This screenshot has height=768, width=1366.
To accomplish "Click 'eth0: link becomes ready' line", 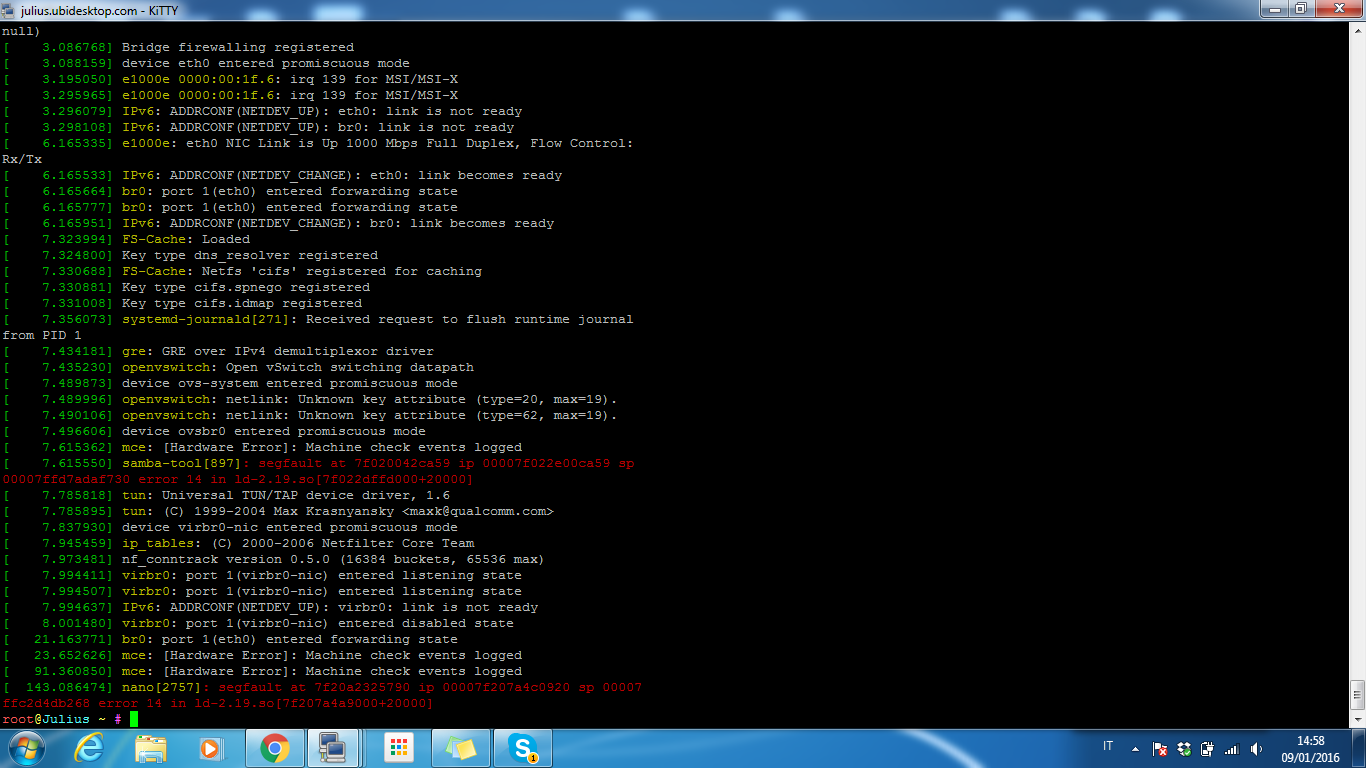I will (282, 175).
